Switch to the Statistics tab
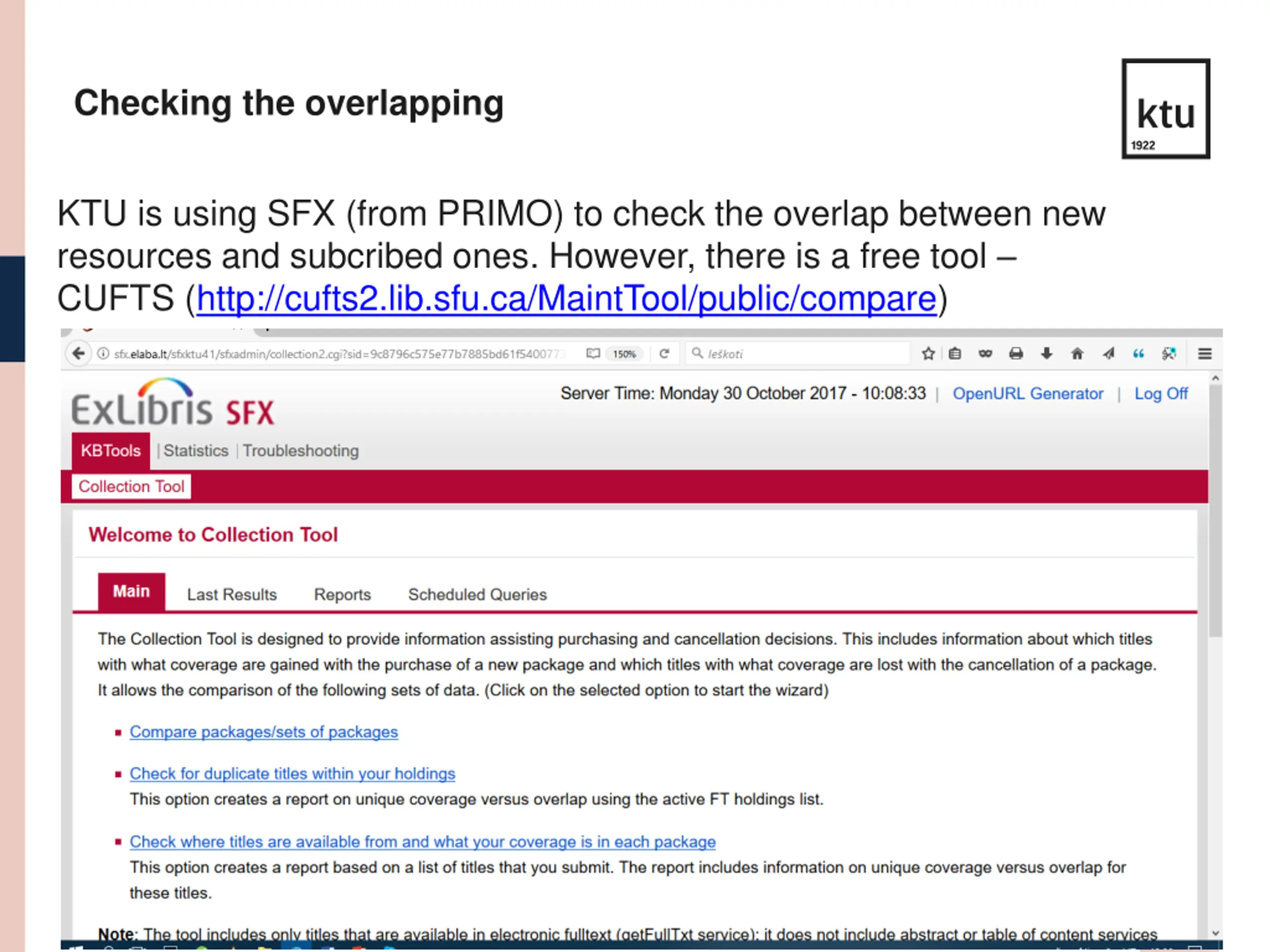Viewport: 1270px width, 952px height. (196, 450)
